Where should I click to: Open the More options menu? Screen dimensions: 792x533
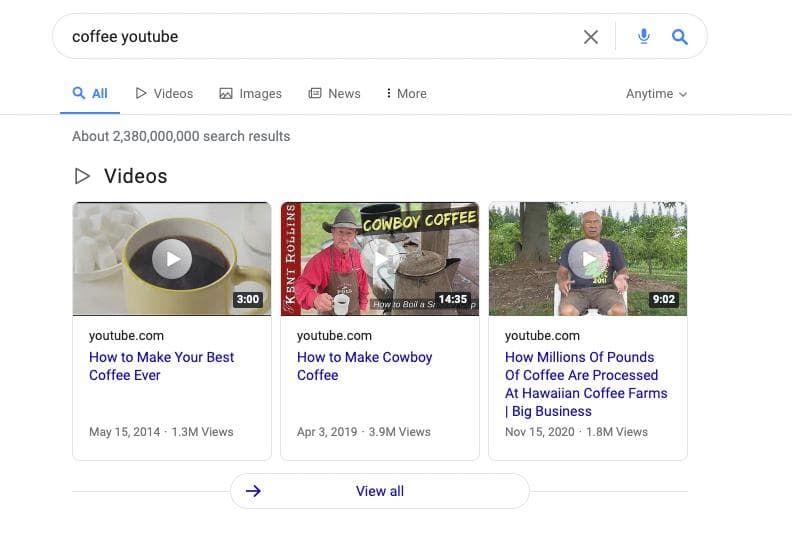pyautogui.click(x=406, y=93)
